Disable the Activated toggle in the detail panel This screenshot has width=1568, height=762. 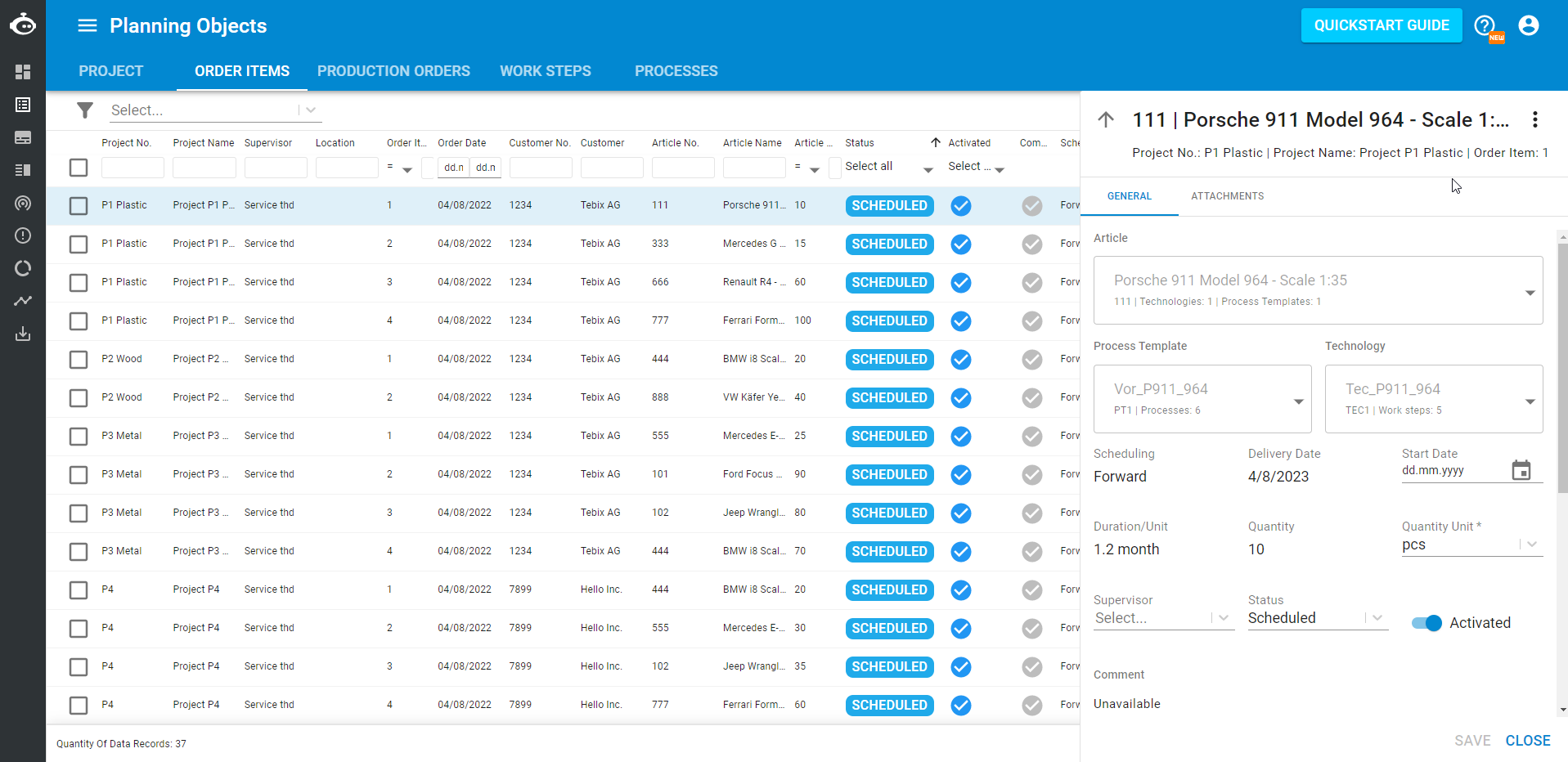1426,623
